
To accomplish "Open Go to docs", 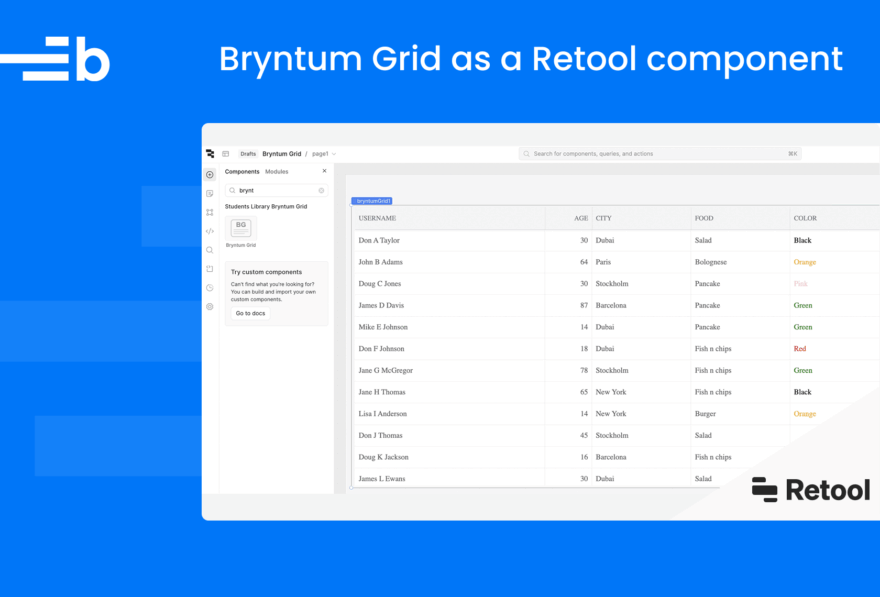I will click(x=250, y=313).
